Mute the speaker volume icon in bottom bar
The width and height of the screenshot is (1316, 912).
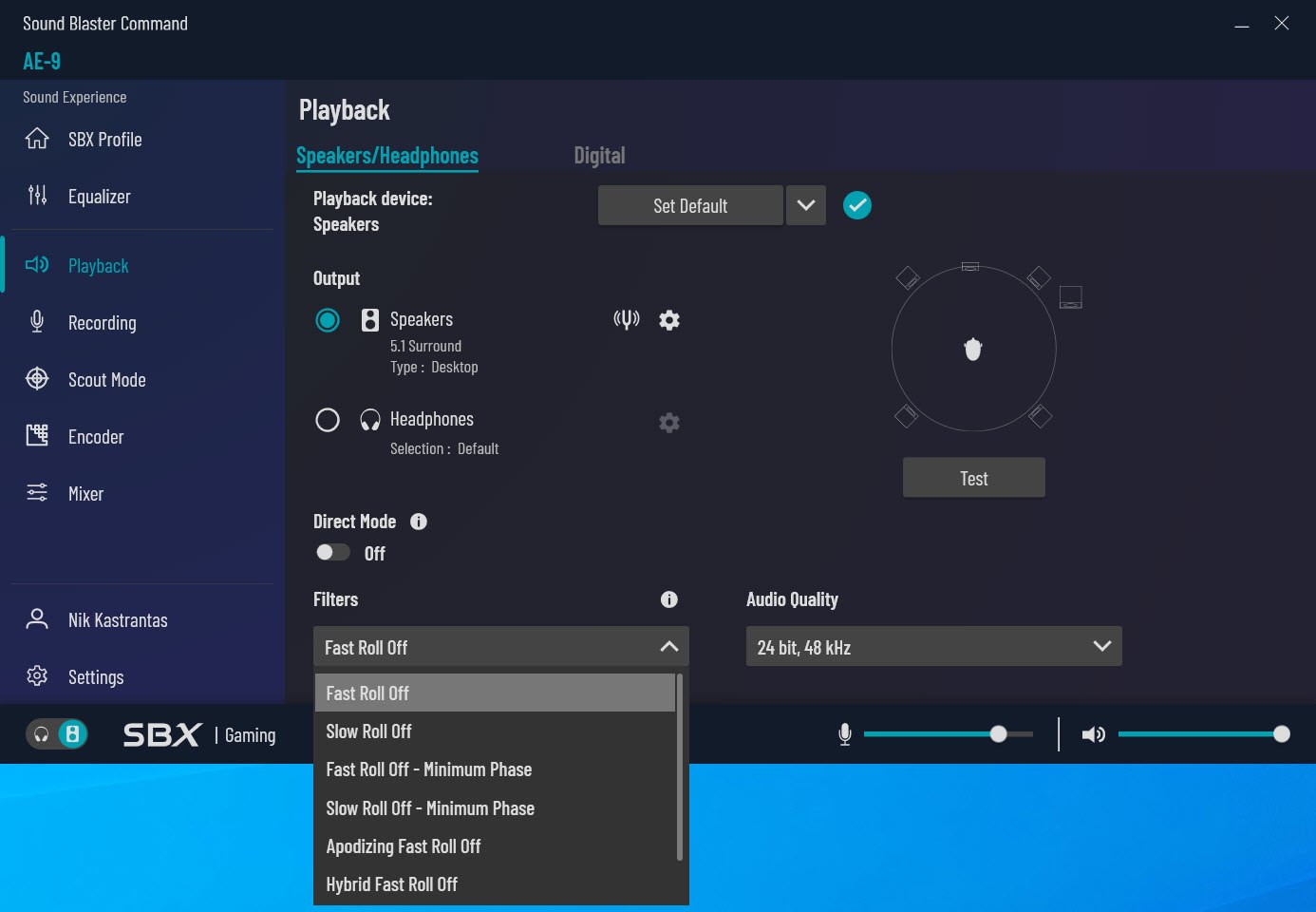click(1094, 734)
